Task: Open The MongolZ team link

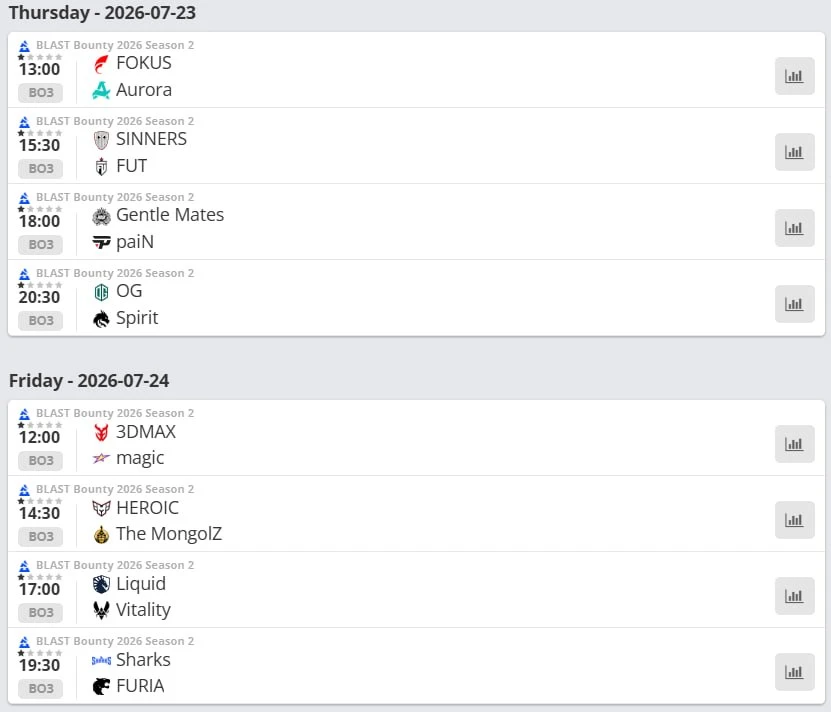Action: (x=169, y=534)
